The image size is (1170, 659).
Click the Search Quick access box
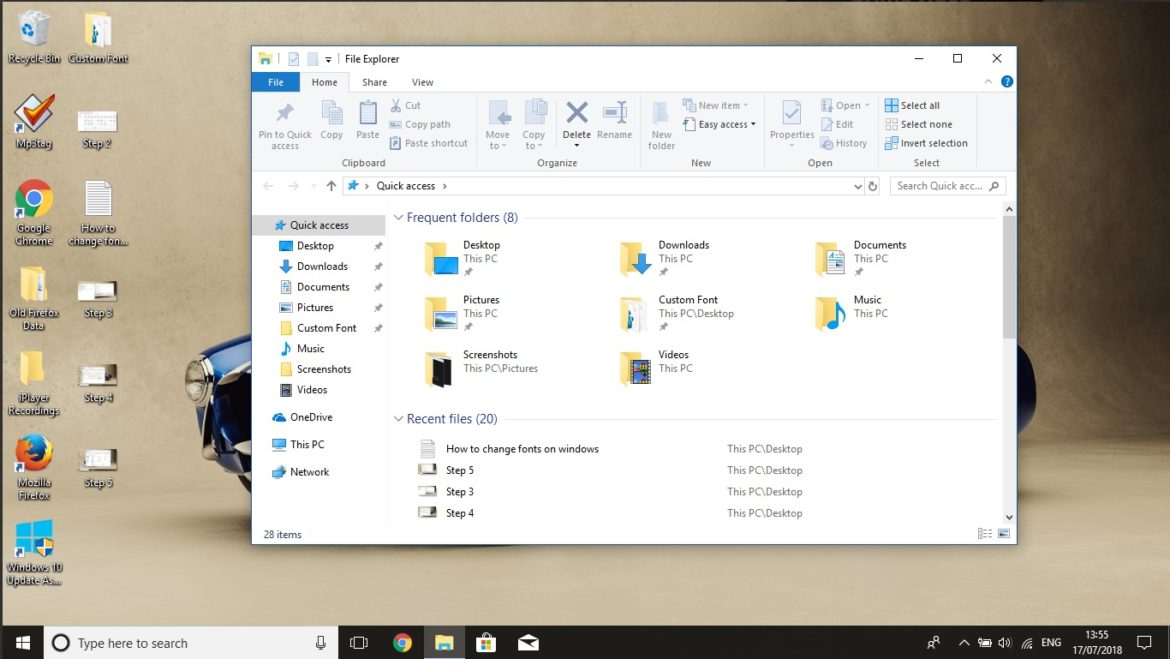(x=941, y=185)
